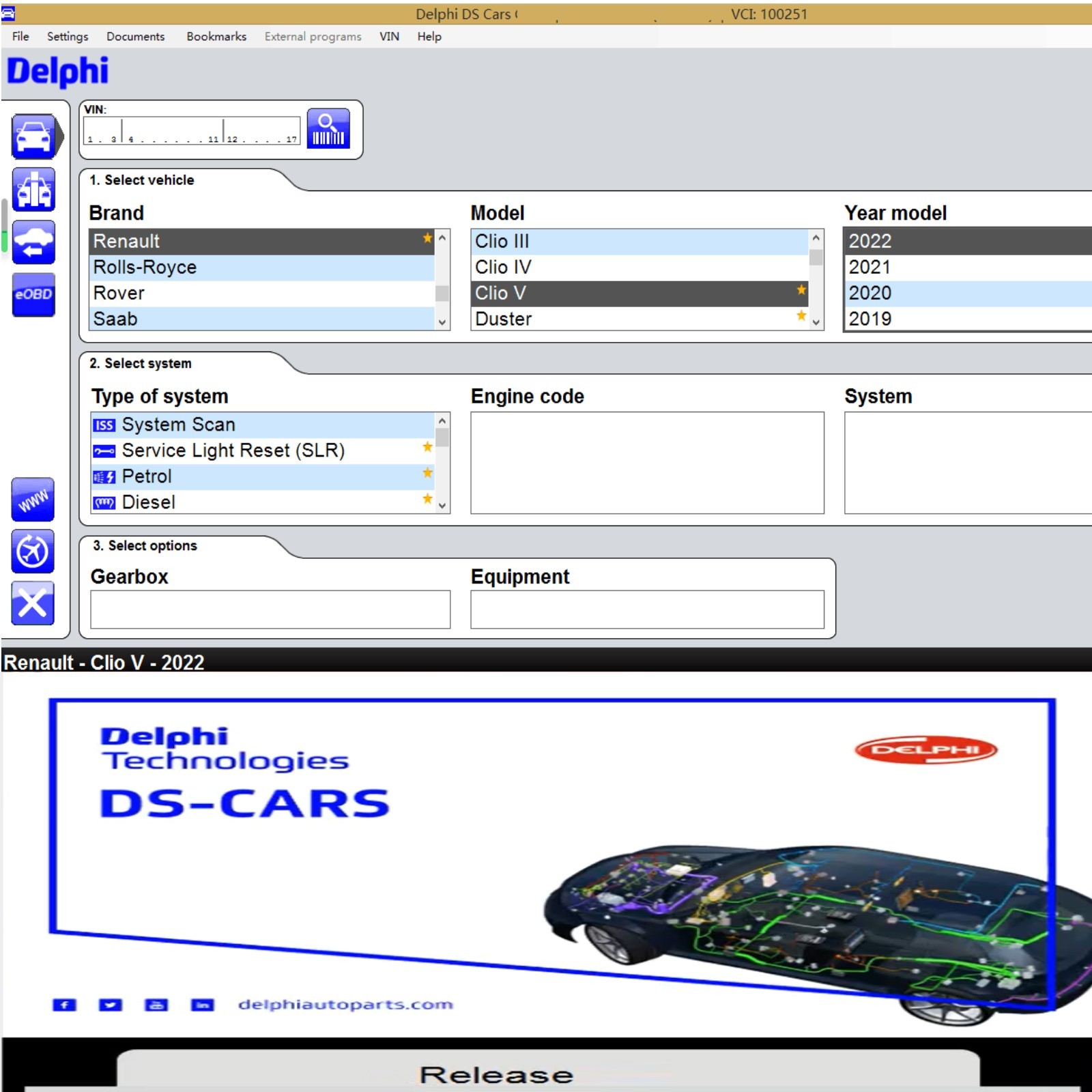Viewport: 1092px width, 1092px height.
Task: Open the Settings menu
Action: pos(68,36)
